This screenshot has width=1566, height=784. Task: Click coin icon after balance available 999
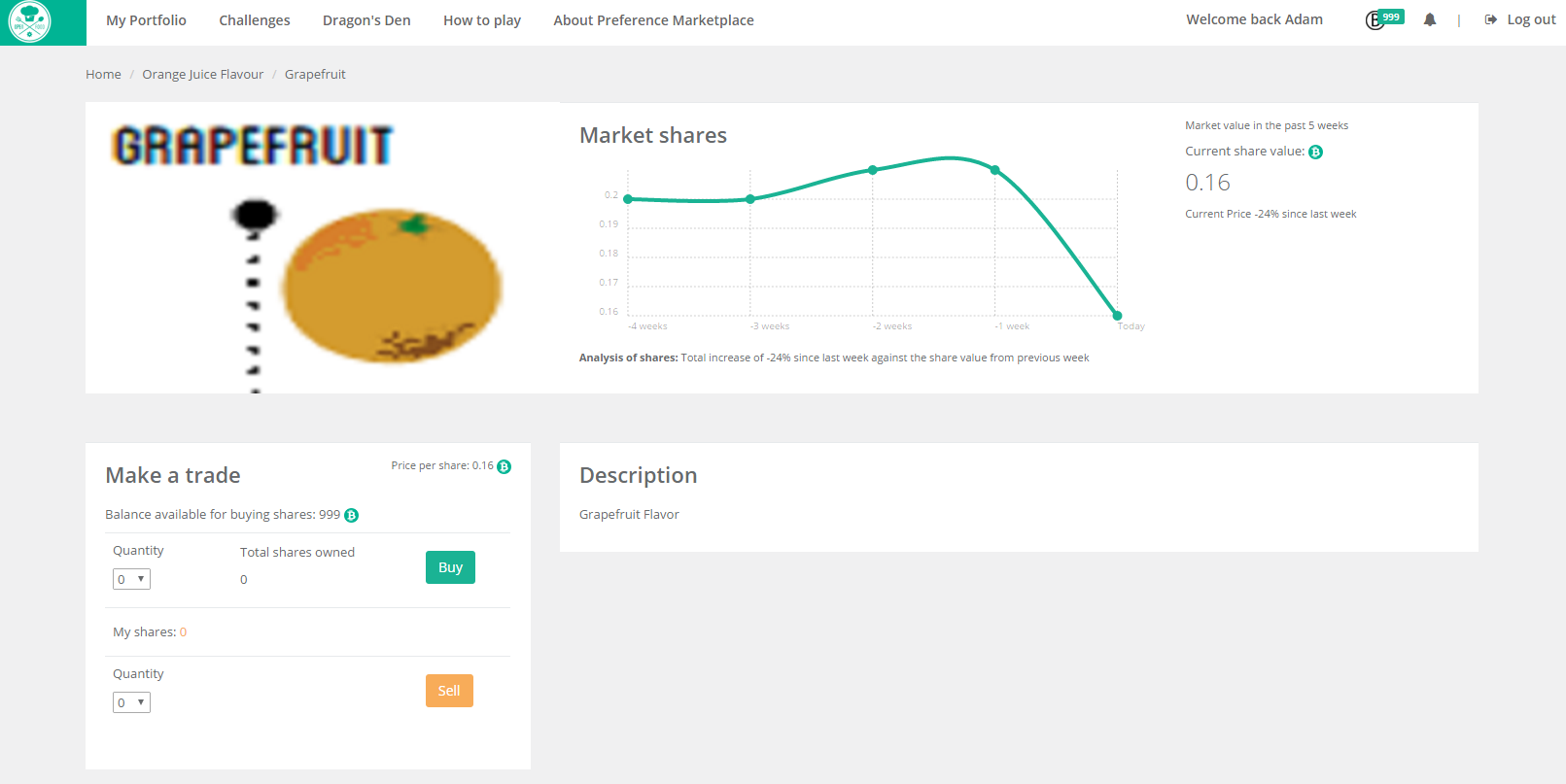[352, 515]
